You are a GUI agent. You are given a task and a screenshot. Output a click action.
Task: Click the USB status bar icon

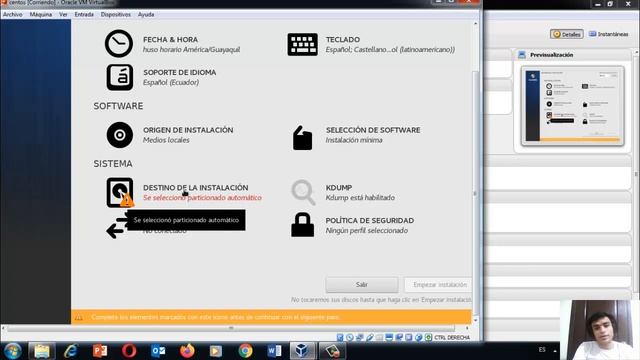click(x=370, y=338)
